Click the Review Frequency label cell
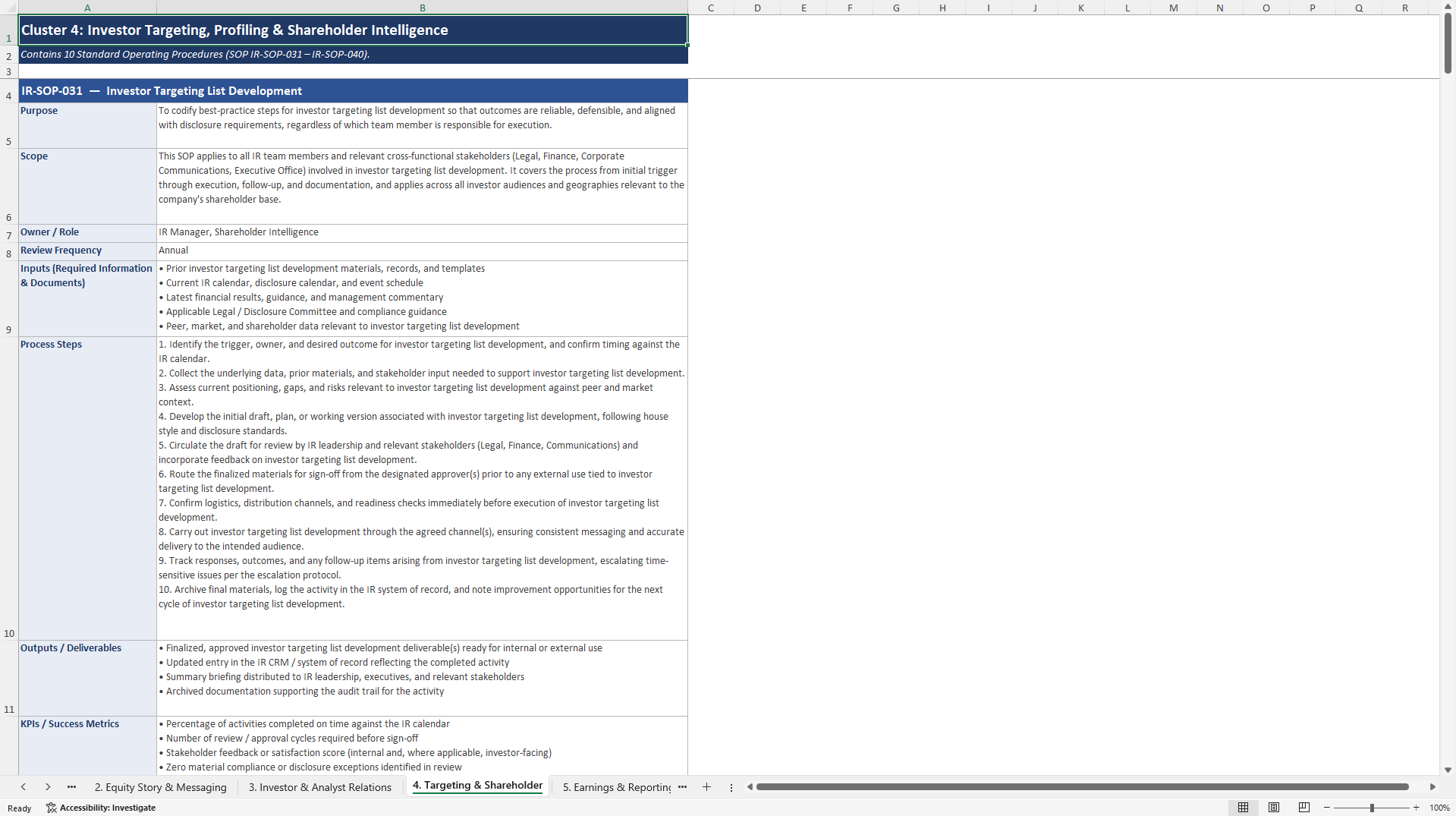This screenshot has height=816, width=1456. click(x=87, y=251)
